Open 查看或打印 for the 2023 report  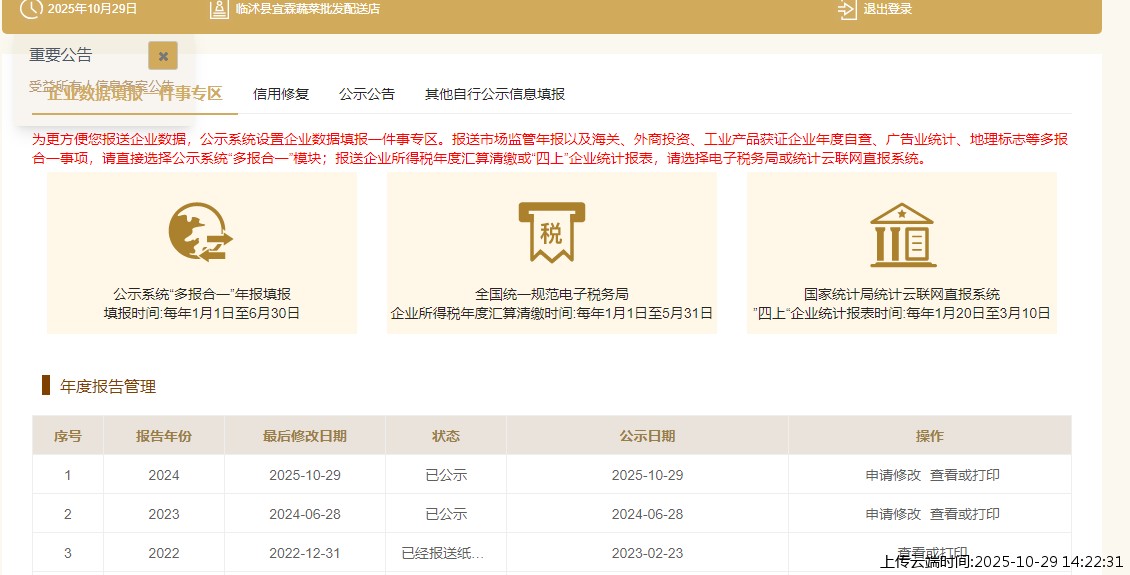pyautogui.click(x=965, y=514)
